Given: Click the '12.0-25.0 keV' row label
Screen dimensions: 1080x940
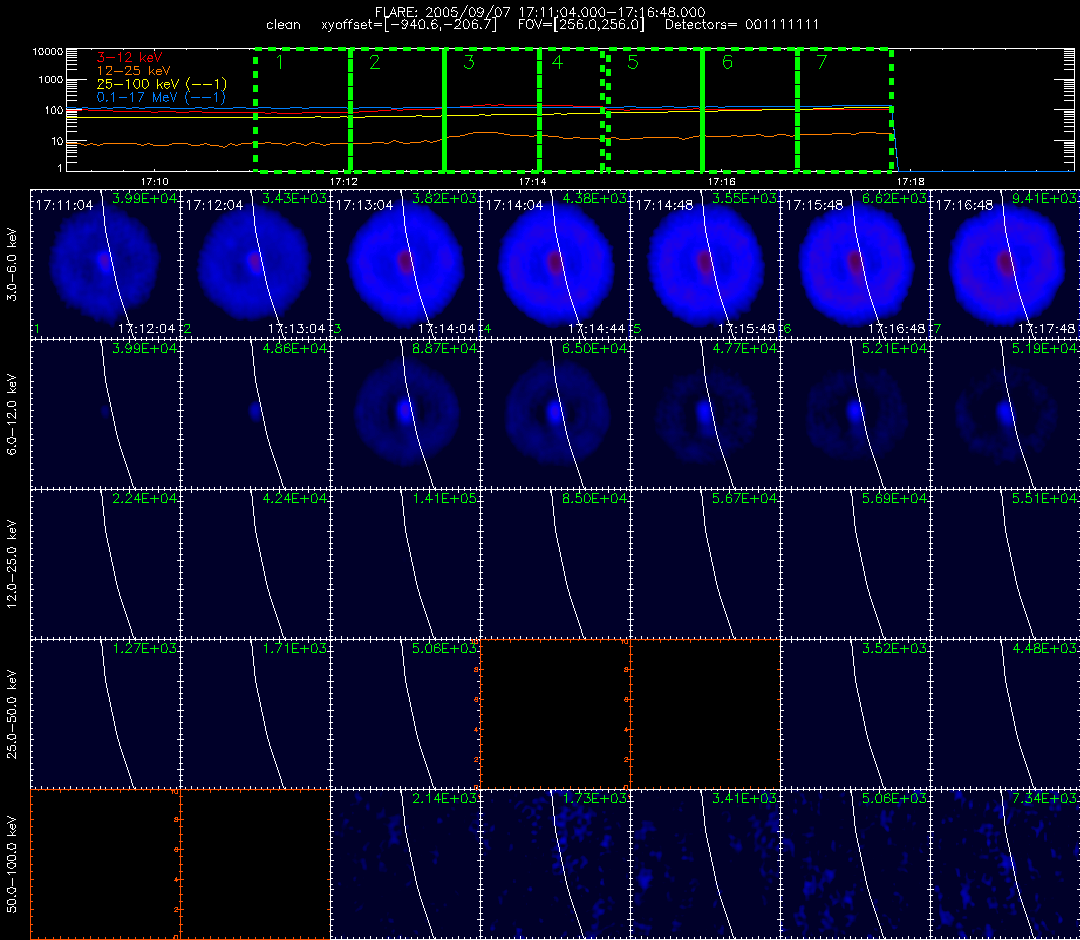Looking at the screenshot, I should pos(12,564).
